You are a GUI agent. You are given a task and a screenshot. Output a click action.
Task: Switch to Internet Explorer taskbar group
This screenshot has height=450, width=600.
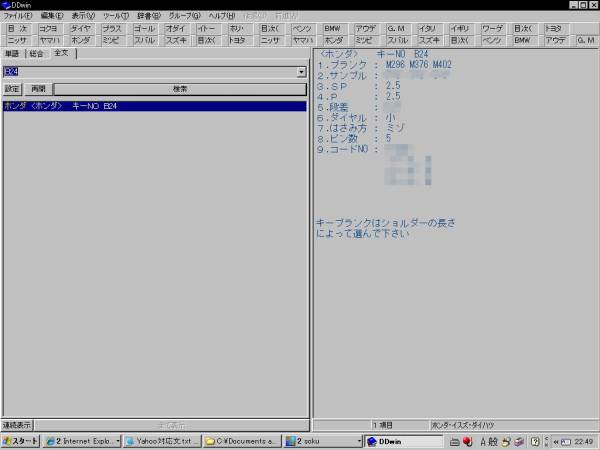[82, 441]
